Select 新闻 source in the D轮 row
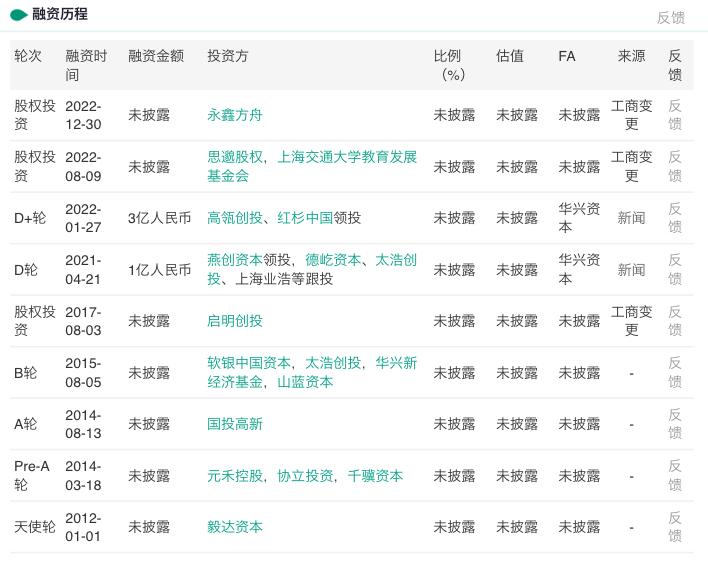 click(x=631, y=270)
